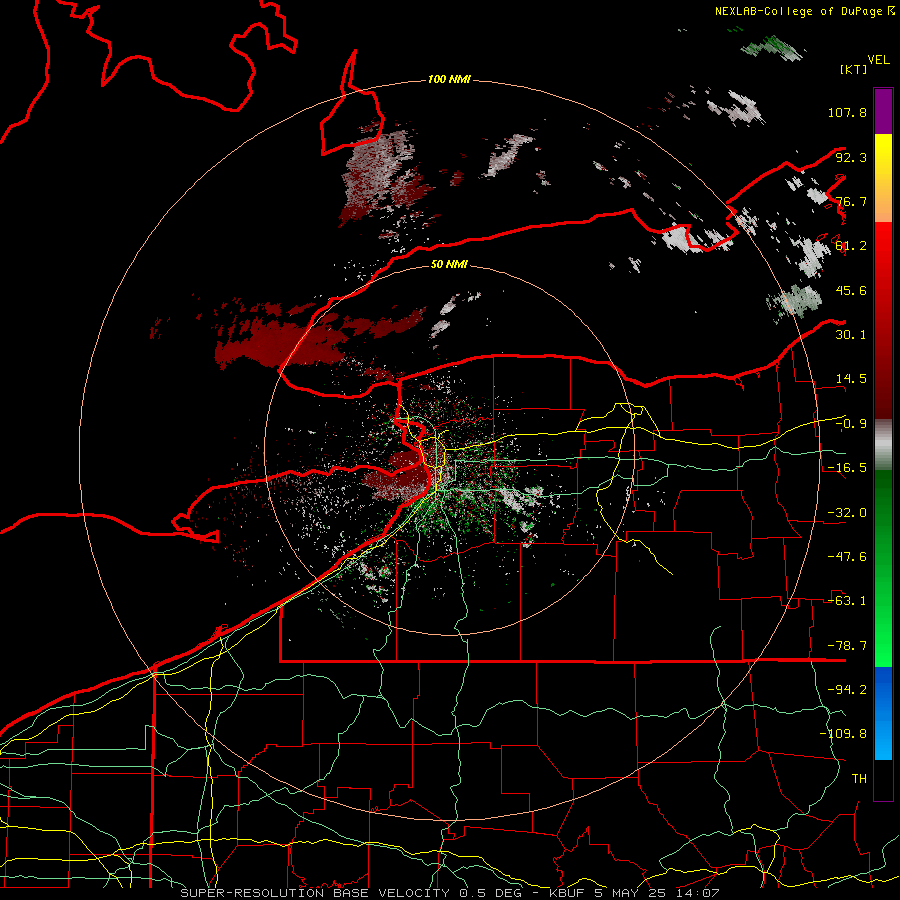900x900 pixels.
Task: Click the -0.9 velocity scale value
Action: pyautogui.click(x=851, y=424)
